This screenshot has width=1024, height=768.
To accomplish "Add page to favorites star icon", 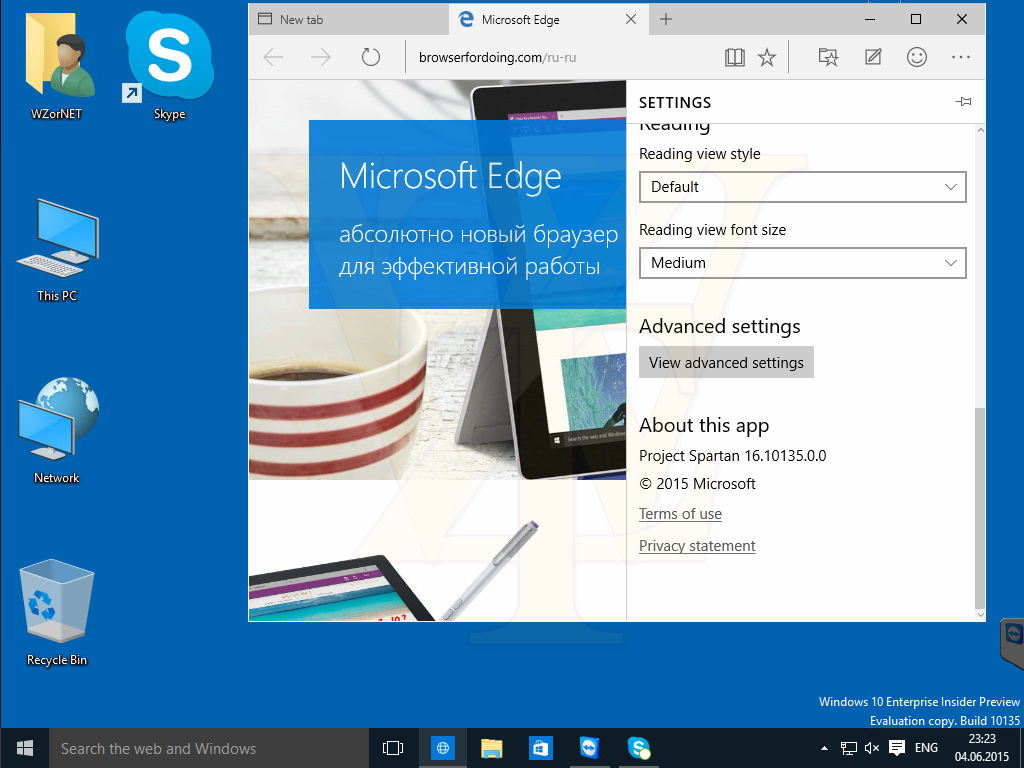I will pos(767,57).
